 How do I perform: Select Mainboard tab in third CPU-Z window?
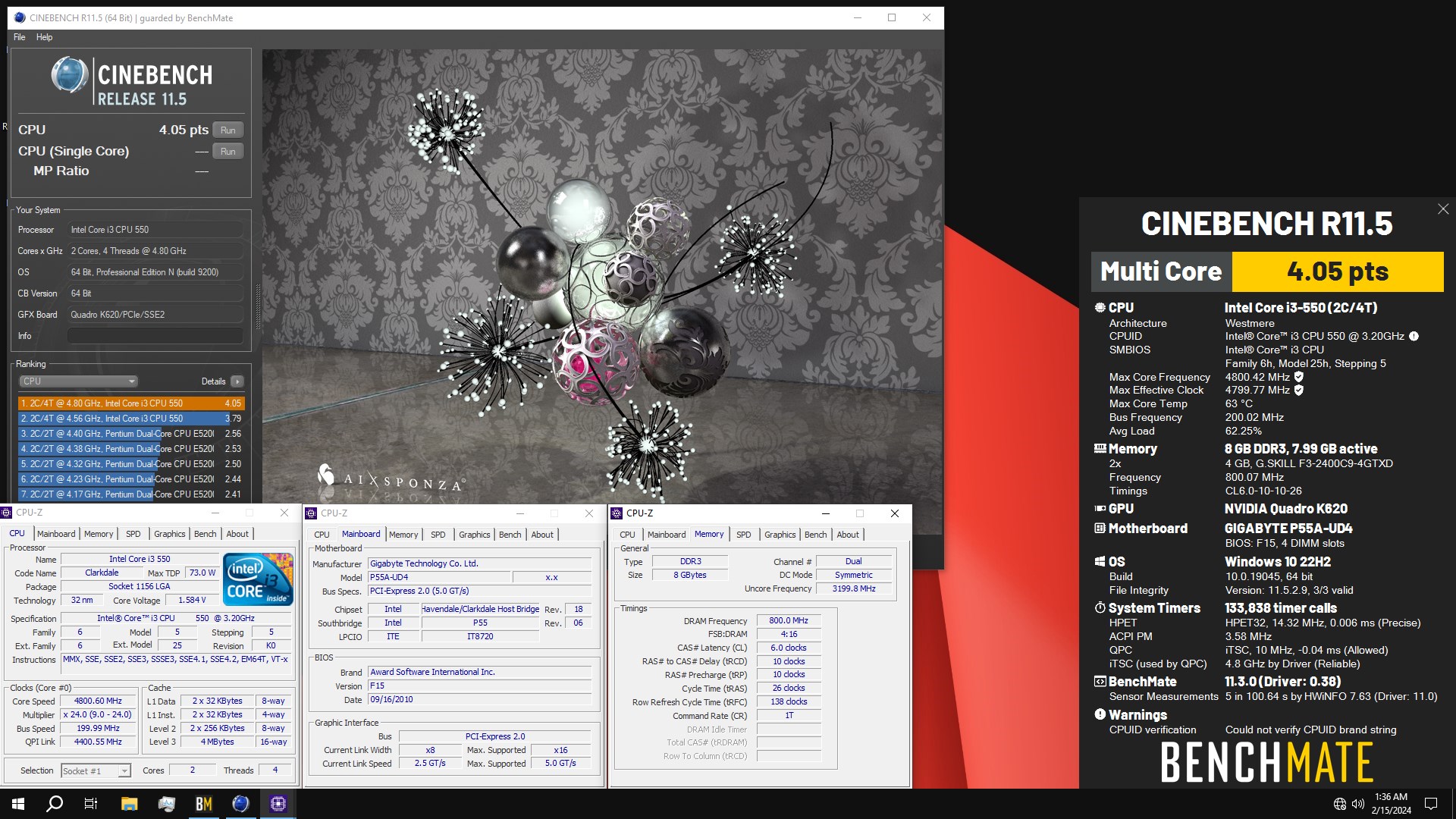(667, 535)
